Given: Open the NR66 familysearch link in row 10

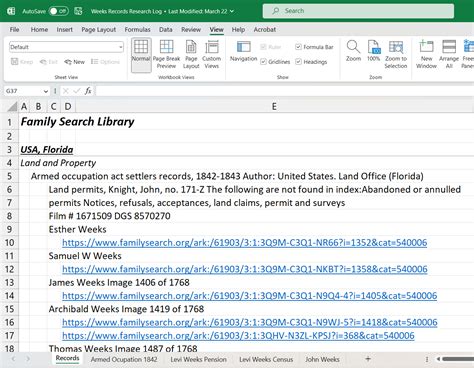Looking at the screenshot, I should click(x=245, y=242).
